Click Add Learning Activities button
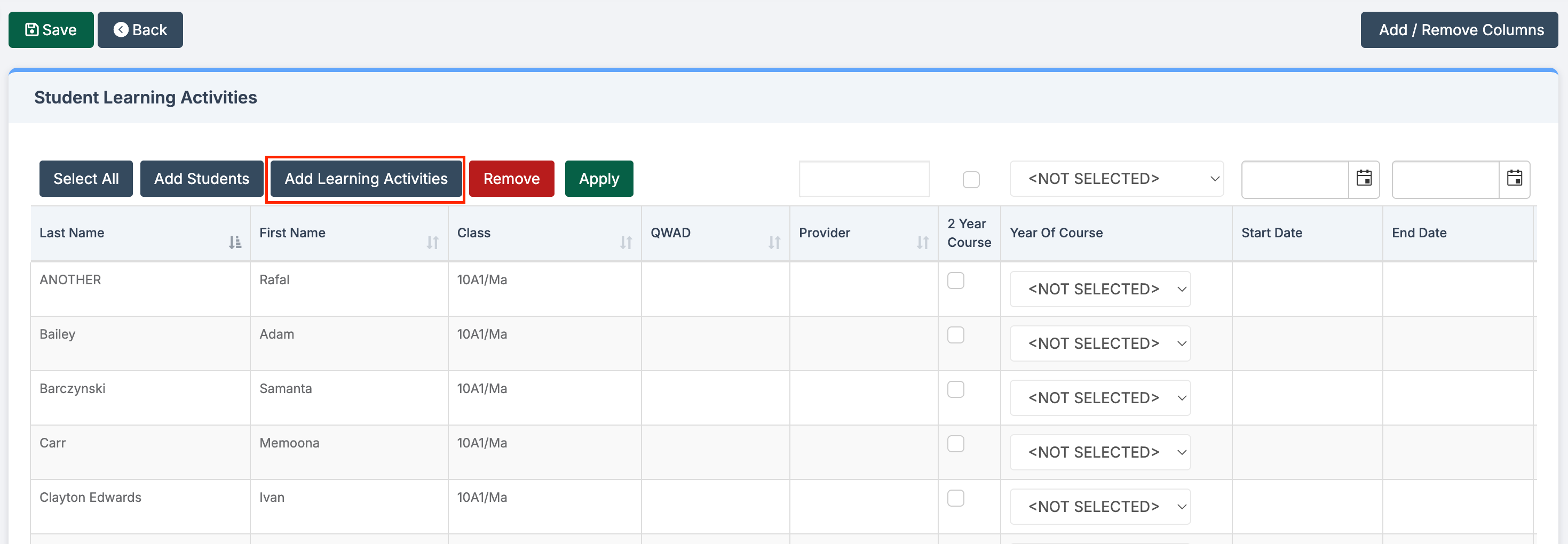This screenshot has width=1568, height=544. click(366, 179)
